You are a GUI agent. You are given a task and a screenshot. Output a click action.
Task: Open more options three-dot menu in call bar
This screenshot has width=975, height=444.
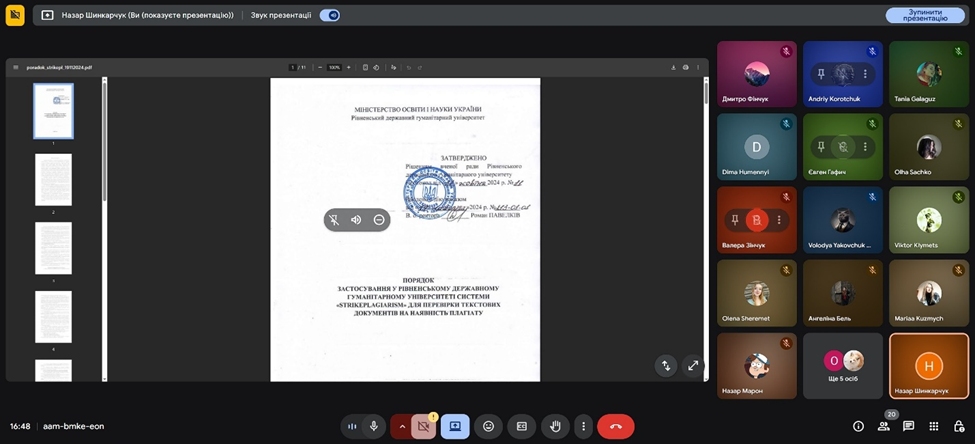click(583, 426)
